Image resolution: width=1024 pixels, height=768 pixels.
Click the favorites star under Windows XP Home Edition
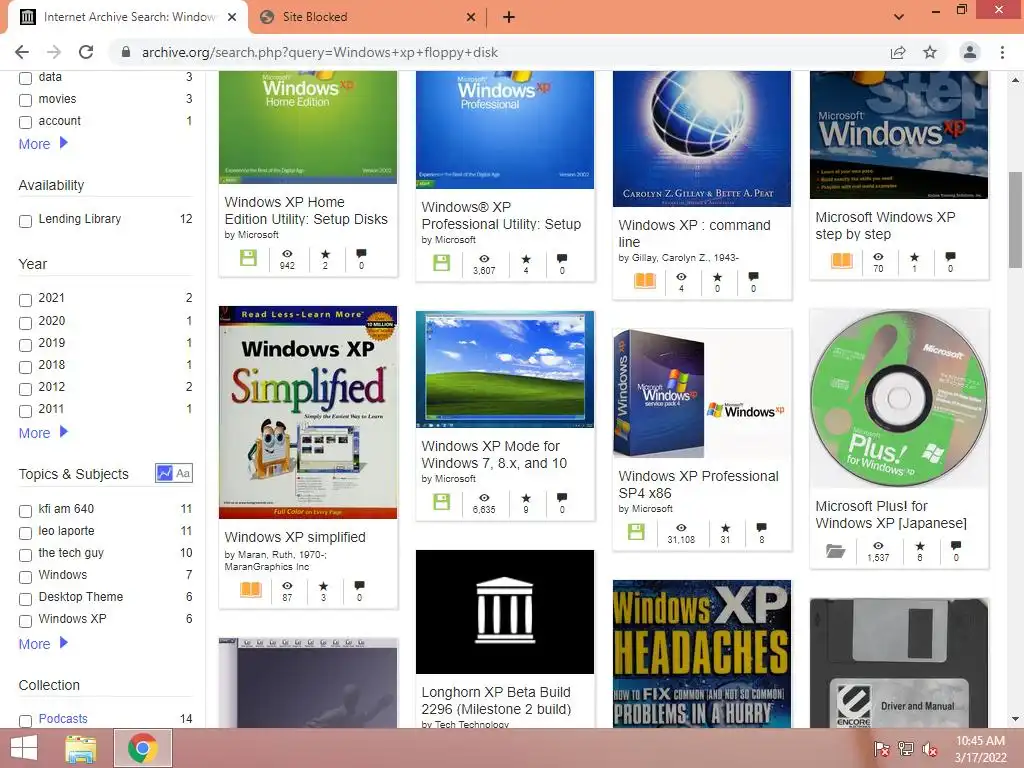(325, 254)
